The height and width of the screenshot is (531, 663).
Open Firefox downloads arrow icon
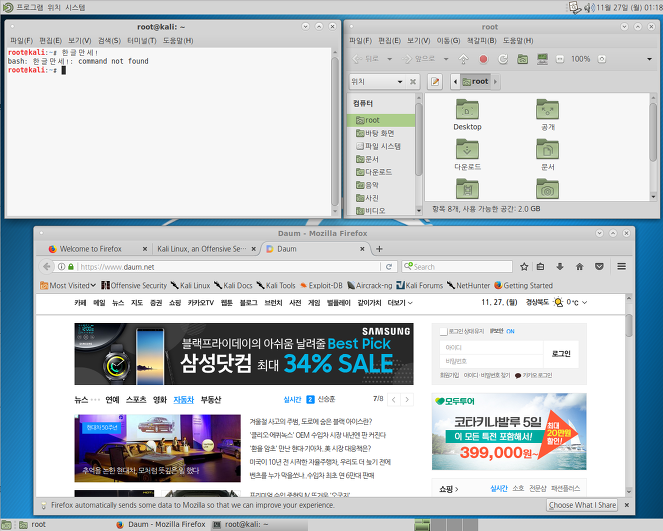point(560,266)
